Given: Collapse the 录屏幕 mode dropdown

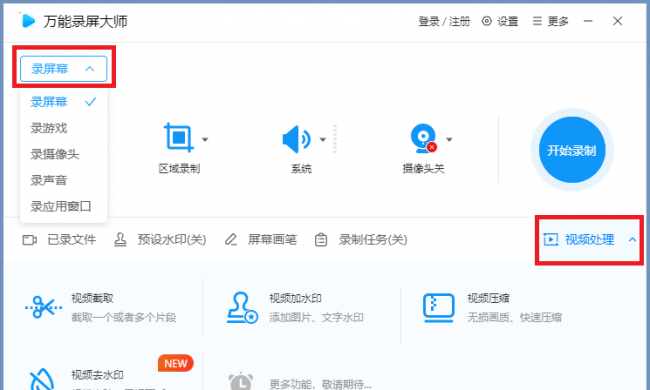Looking at the screenshot, I should point(63,69).
